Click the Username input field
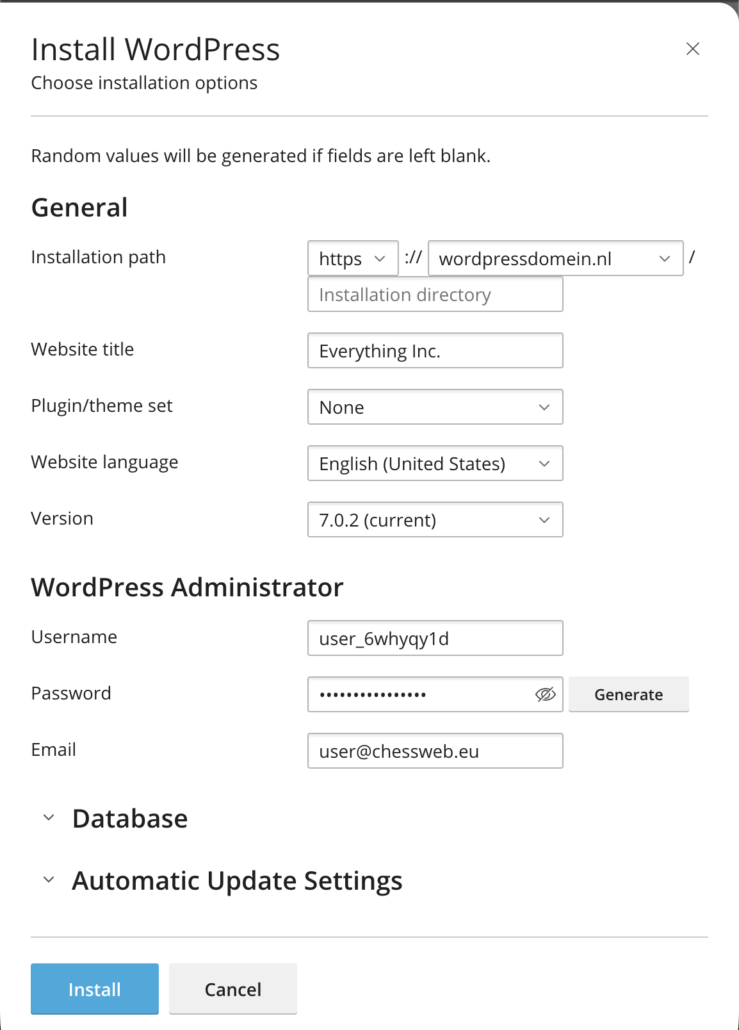This screenshot has width=739, height=1030. (435, 638)
